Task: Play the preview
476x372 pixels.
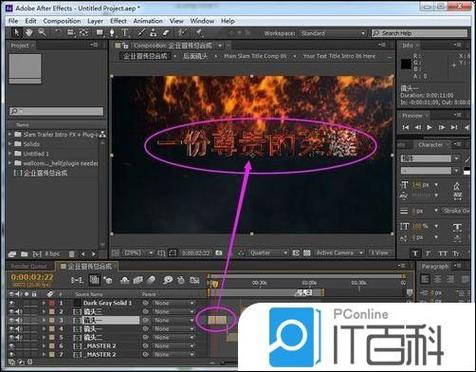Action: (429, 127)
